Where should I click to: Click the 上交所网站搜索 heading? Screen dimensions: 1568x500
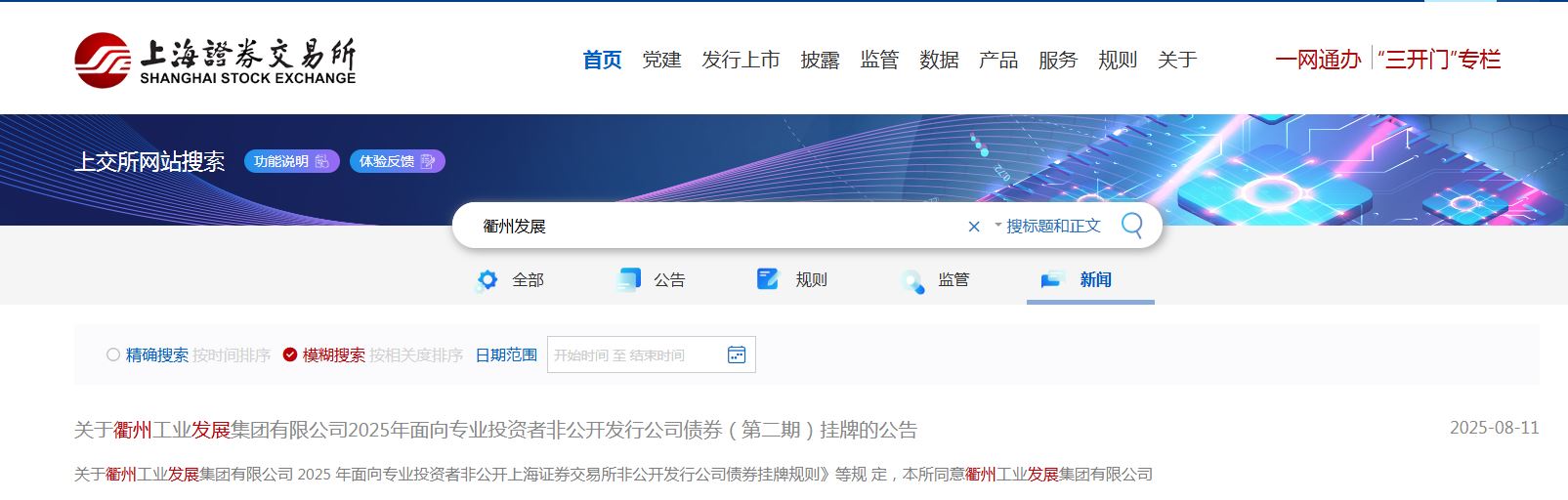(x=149, y=161)
